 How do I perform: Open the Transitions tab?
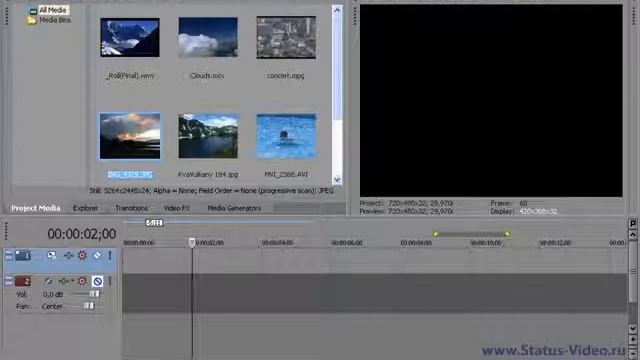pos(131,208)
